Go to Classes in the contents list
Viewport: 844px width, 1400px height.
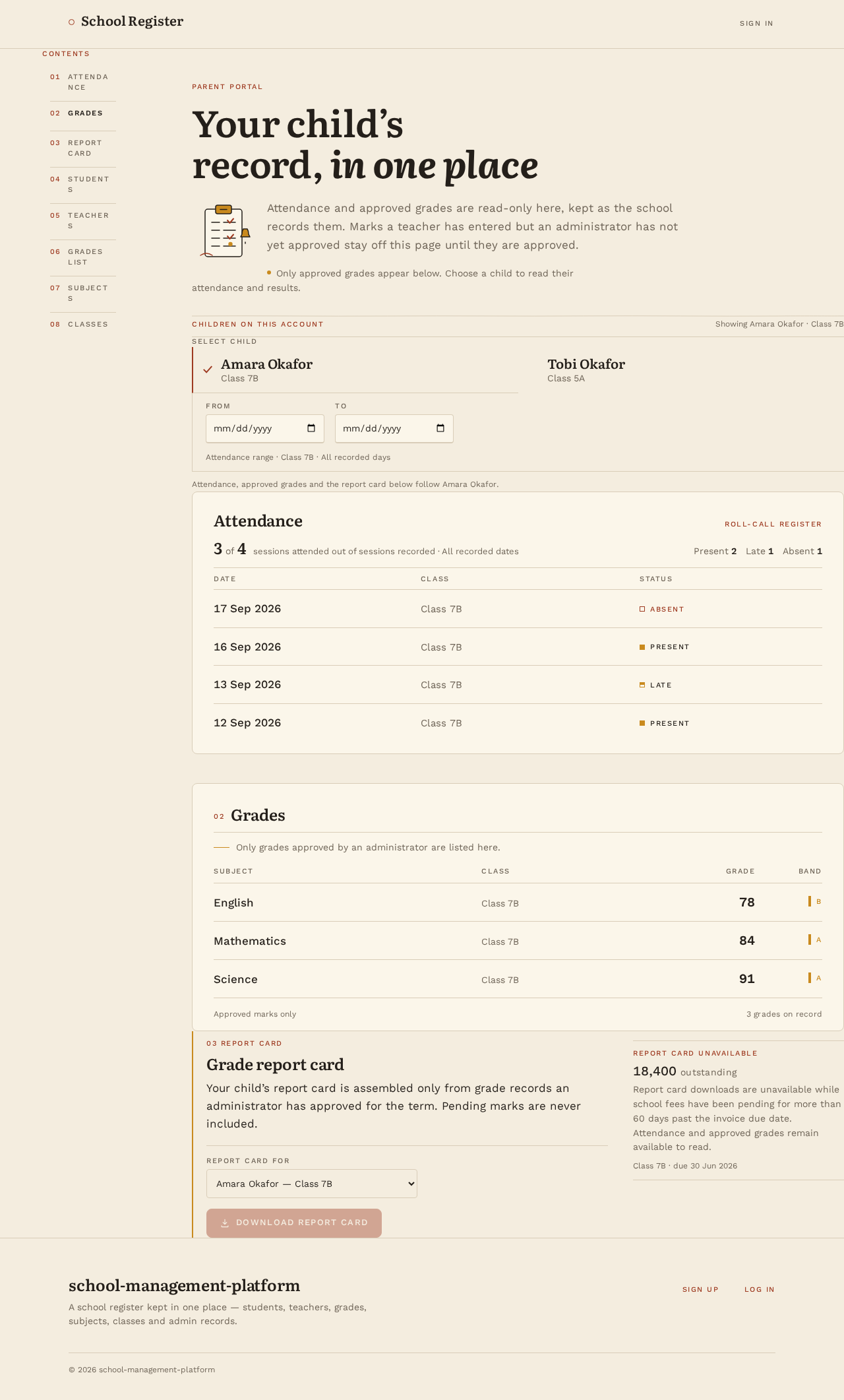point(83,325)
